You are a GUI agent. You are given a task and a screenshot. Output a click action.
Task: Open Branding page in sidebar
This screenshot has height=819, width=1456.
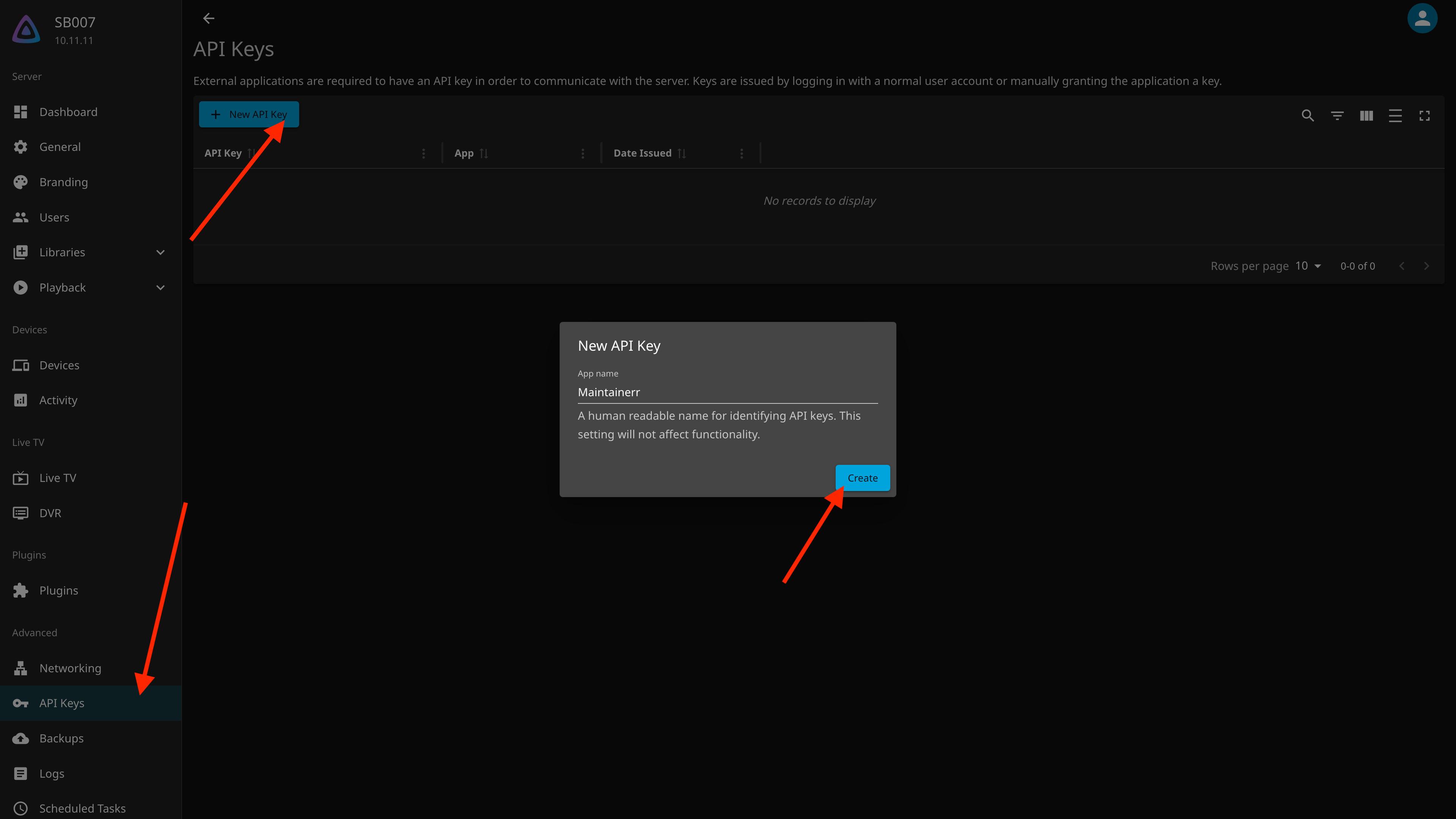91,182
